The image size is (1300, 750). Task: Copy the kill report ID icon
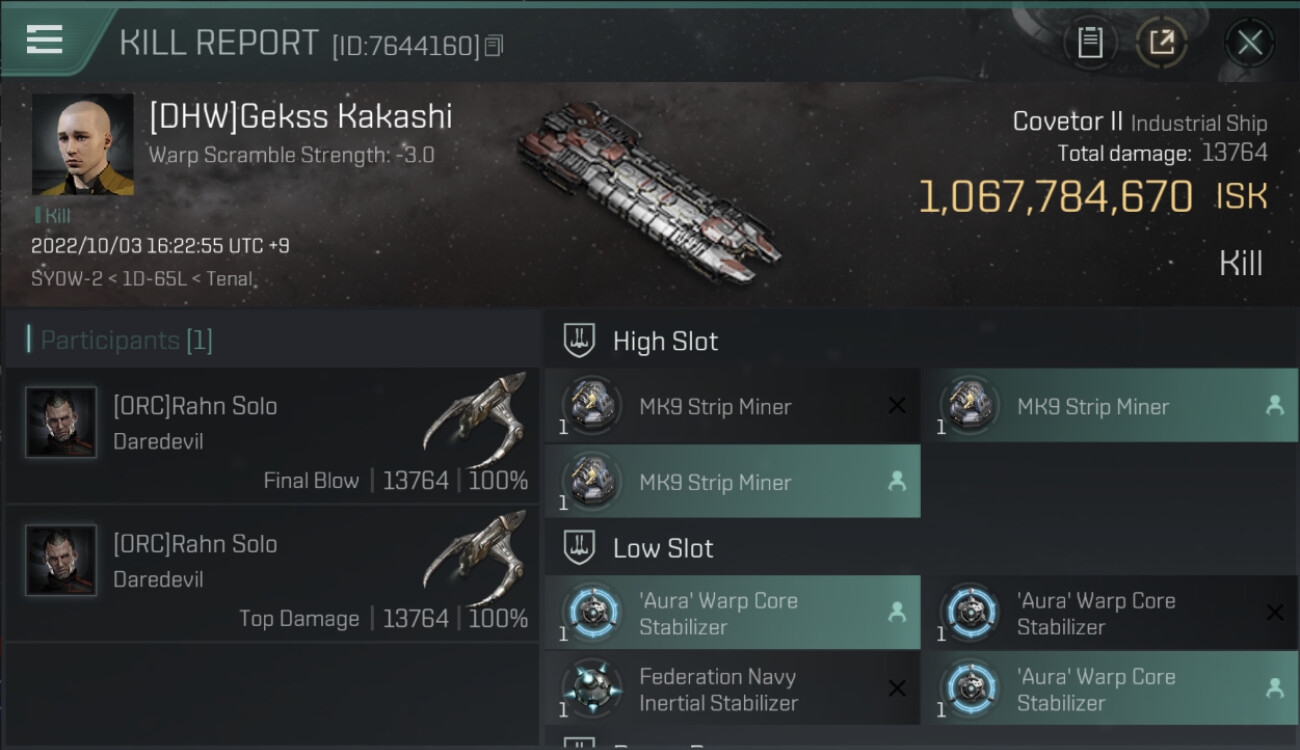pyautogui.click(x=494, y=46)
